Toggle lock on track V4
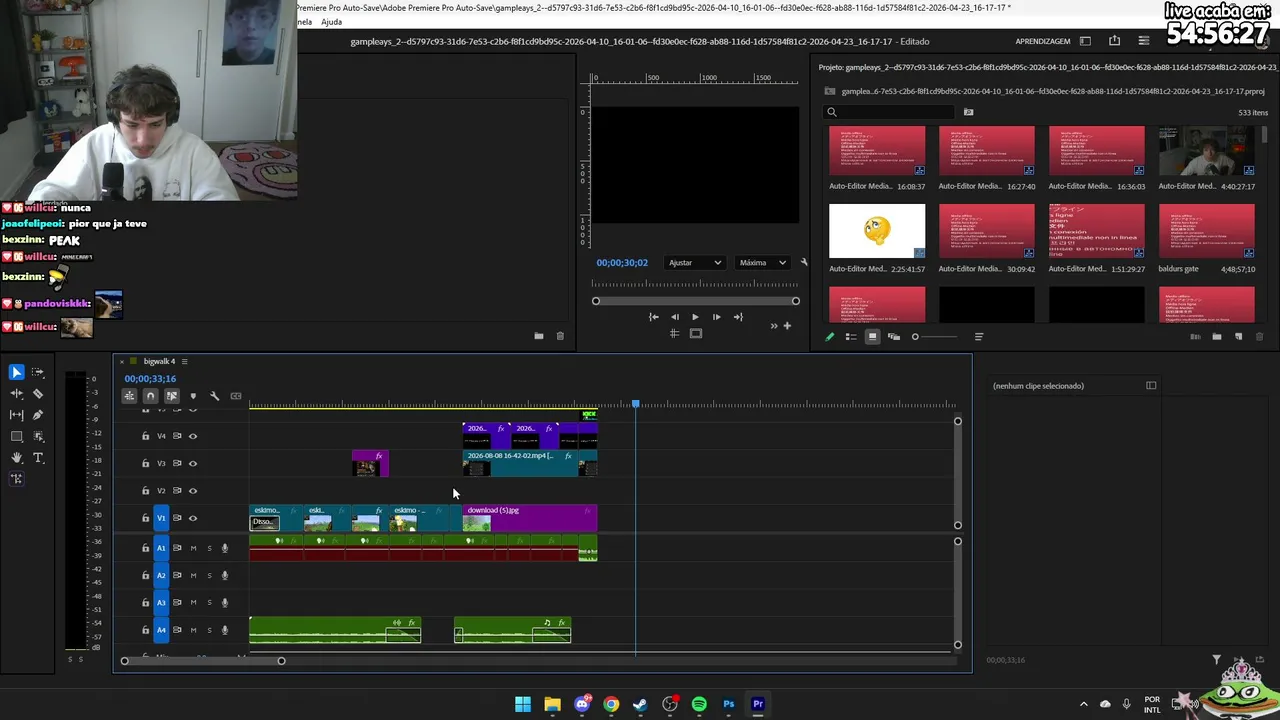The height and width of the screenshot is (720, 1280). pos(145,436)
